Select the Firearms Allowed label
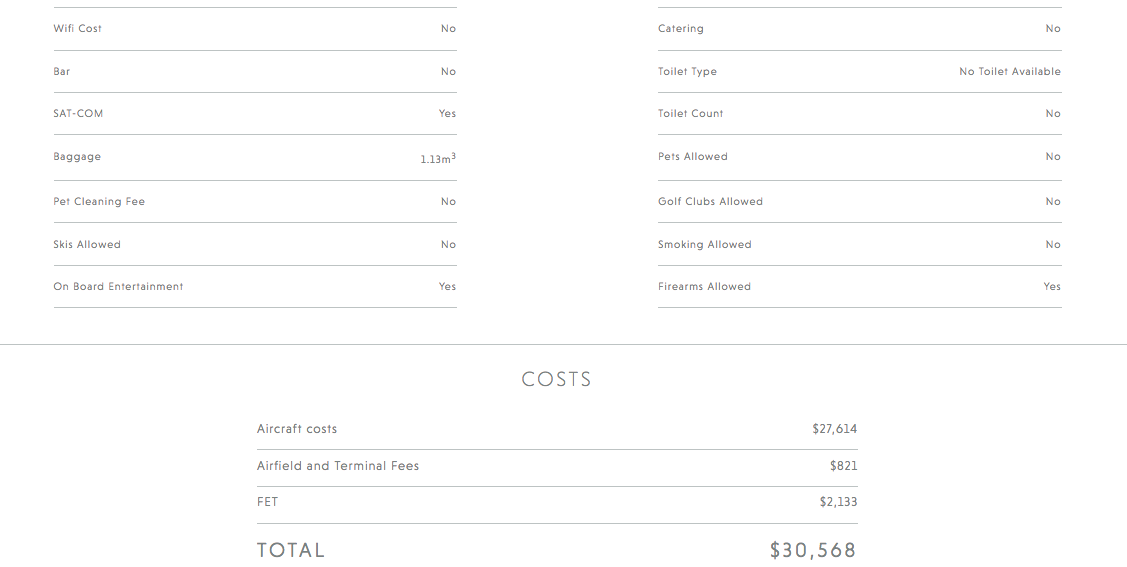 (x=704, y=287)
